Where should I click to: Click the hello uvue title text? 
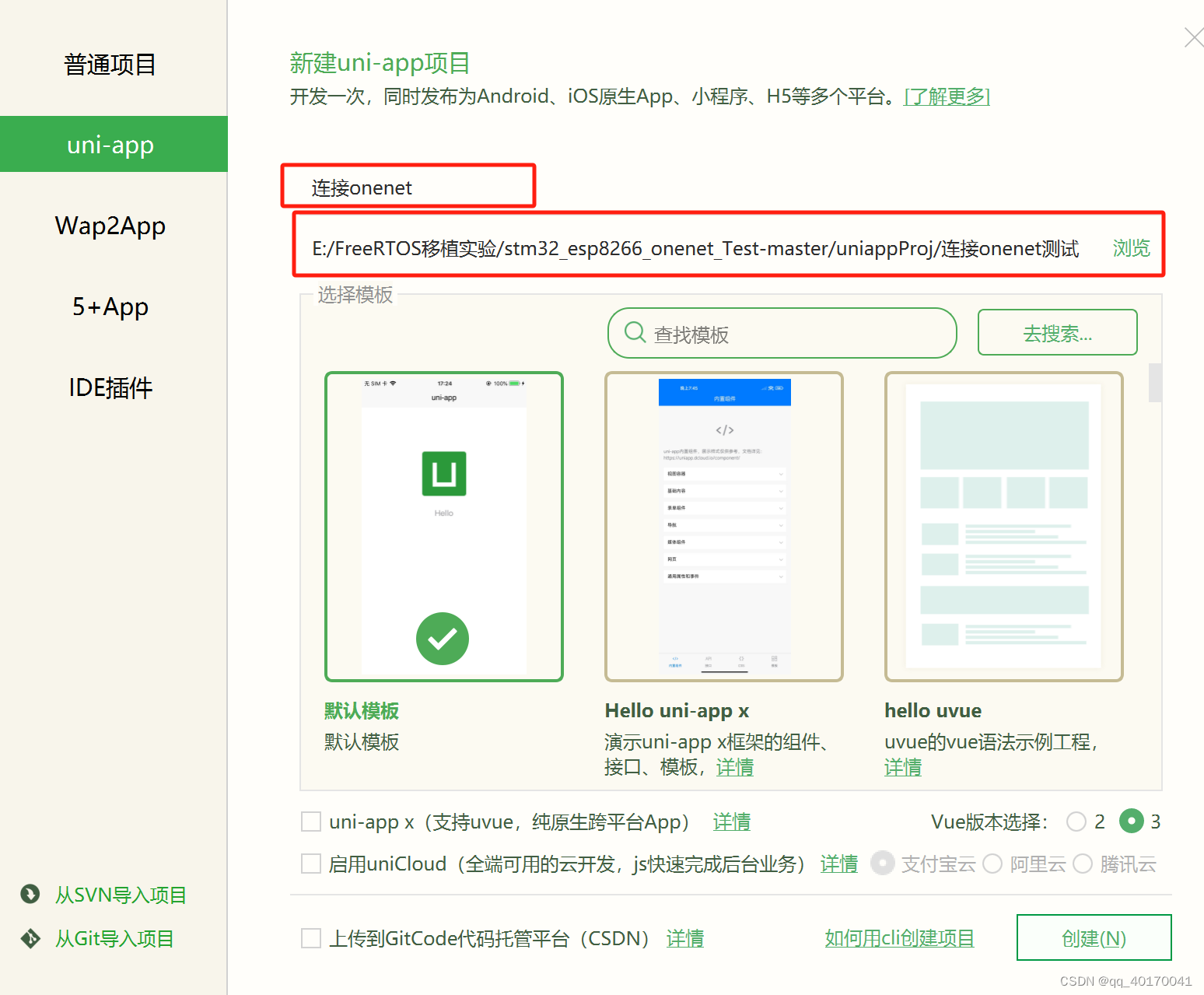tap(933, 710)
